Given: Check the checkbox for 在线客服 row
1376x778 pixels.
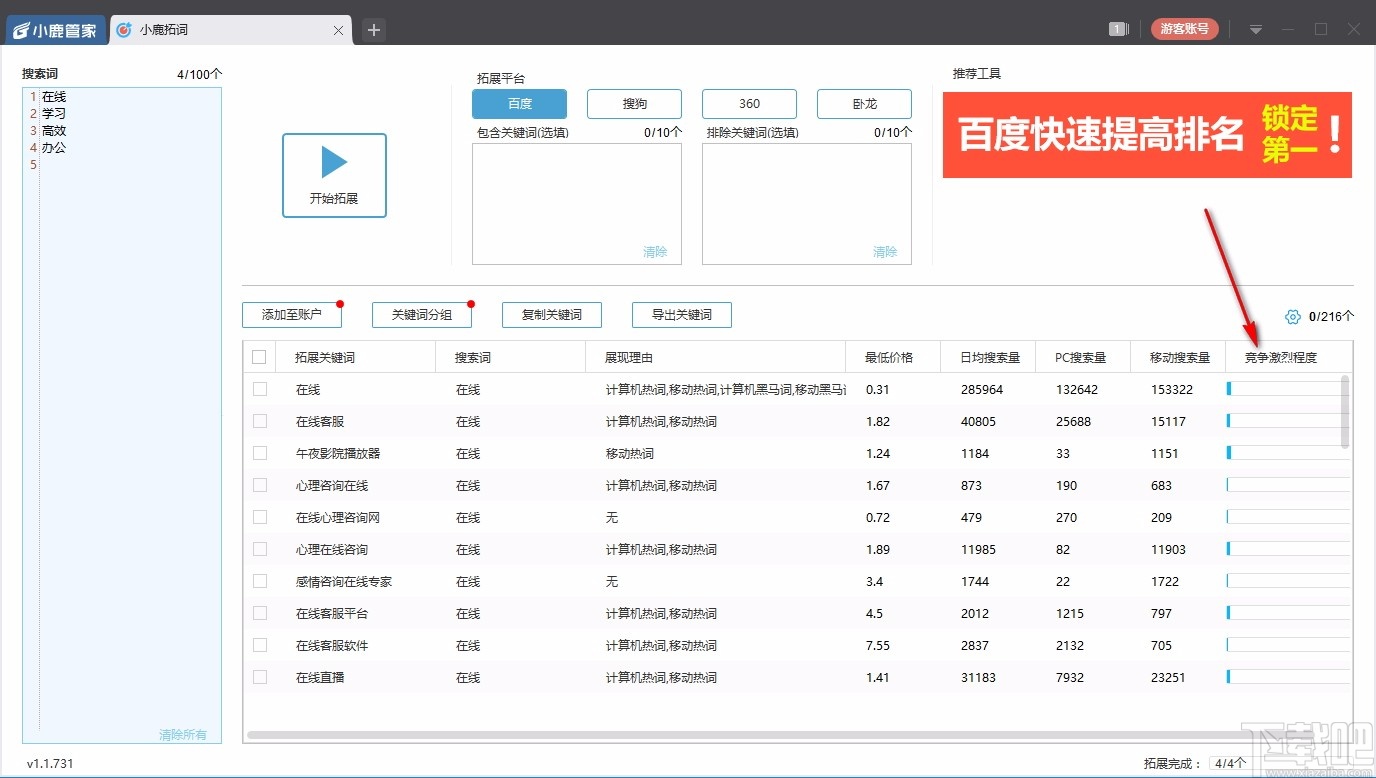Looking at the screenshot, I should click(x=260, y=421).
